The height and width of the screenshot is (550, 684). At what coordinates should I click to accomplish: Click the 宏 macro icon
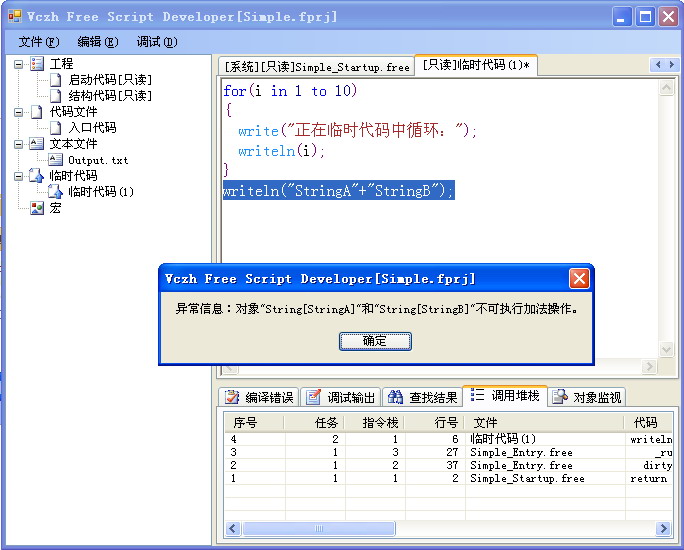pyautogui.click(x=37, y=208)
